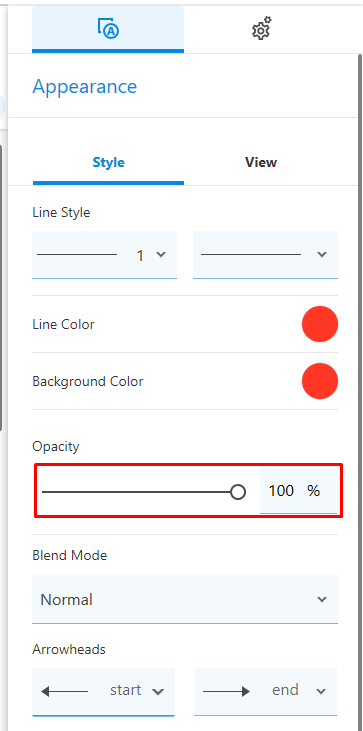Click the Opacity slider handle
363x731 pixels.
point(238,492)
